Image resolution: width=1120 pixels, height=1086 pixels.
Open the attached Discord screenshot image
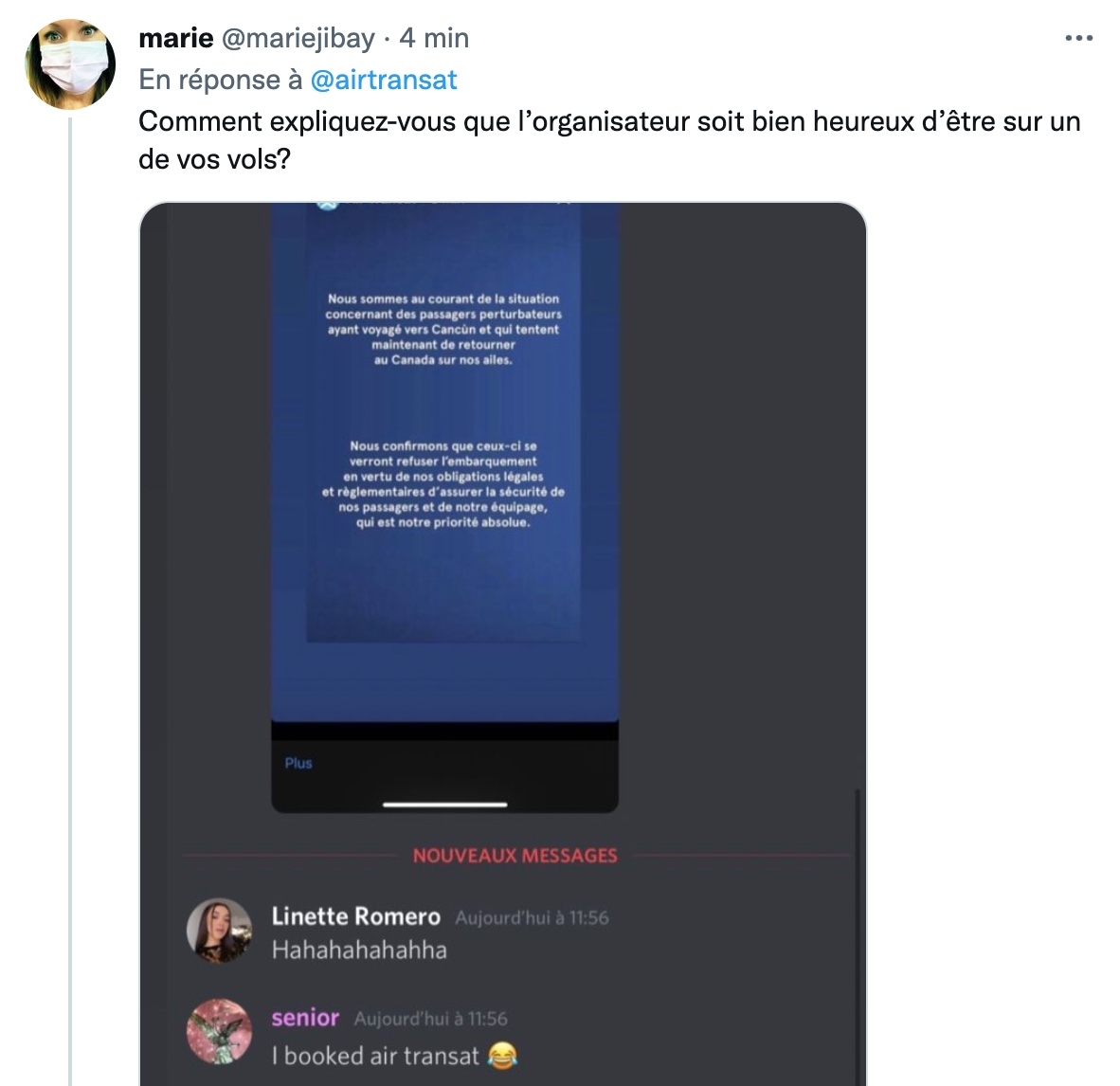pos(503,643)
